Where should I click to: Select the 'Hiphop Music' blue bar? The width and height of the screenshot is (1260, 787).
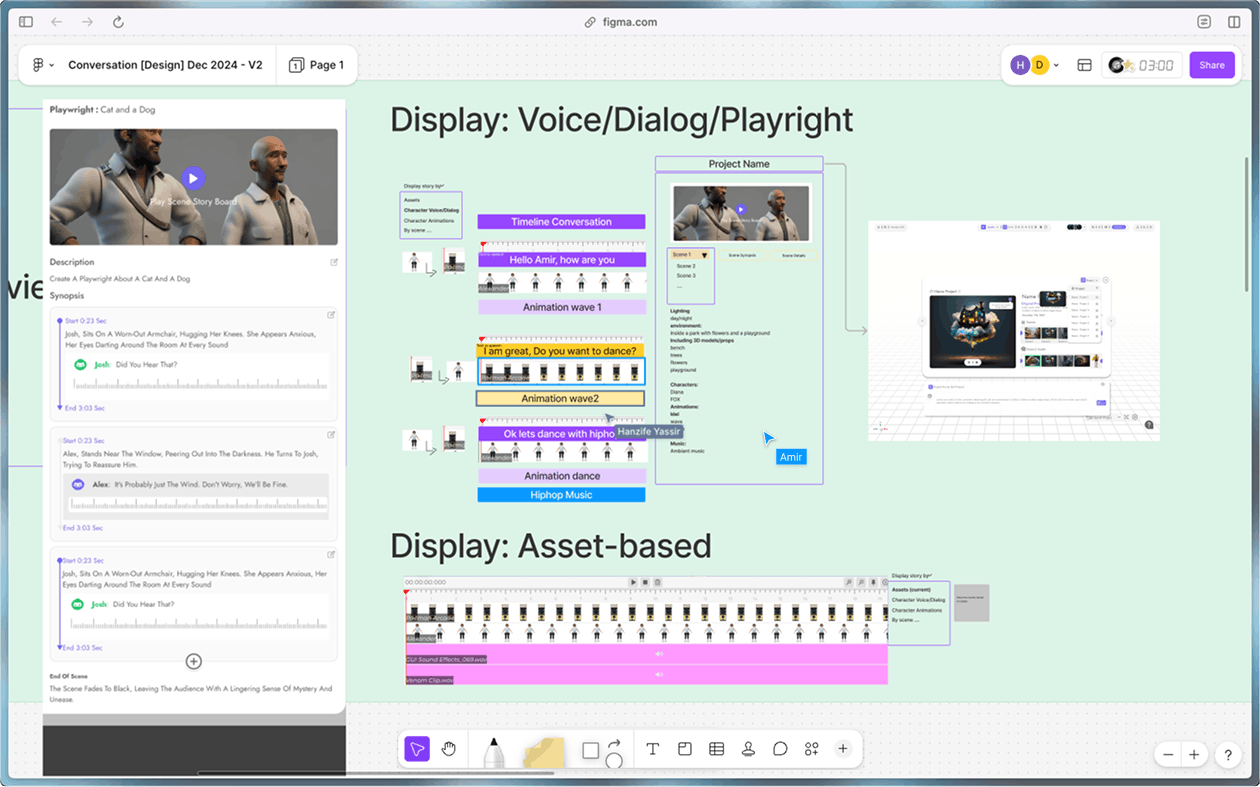pyautogui.click(x=561, y=495)
